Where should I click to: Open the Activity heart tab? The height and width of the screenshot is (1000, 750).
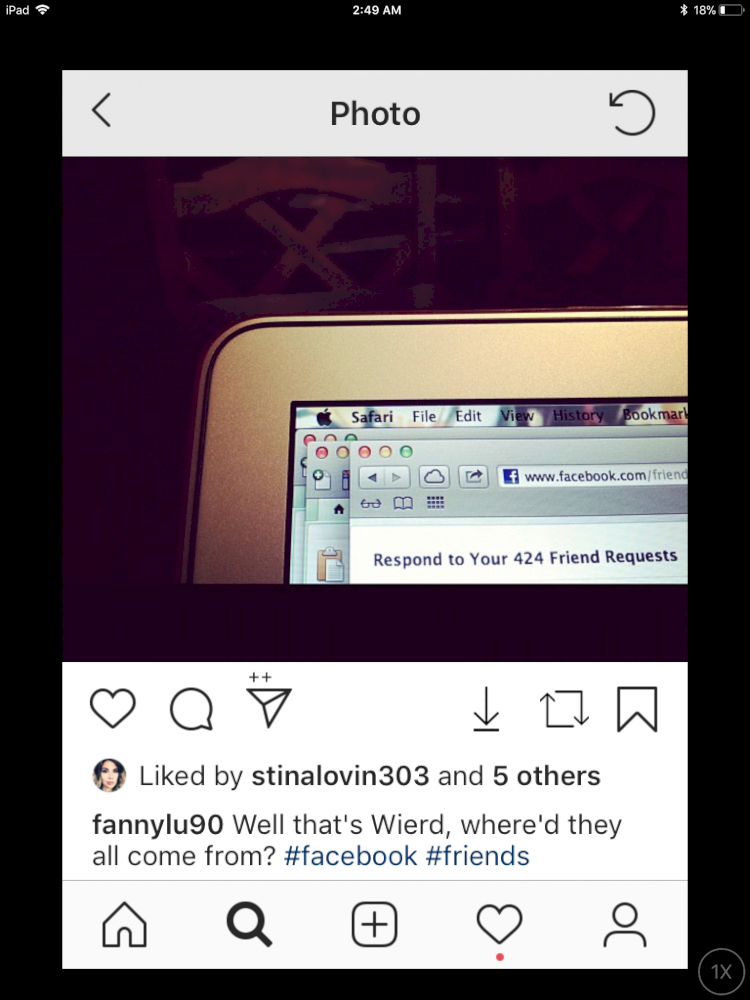pos(499,924)
